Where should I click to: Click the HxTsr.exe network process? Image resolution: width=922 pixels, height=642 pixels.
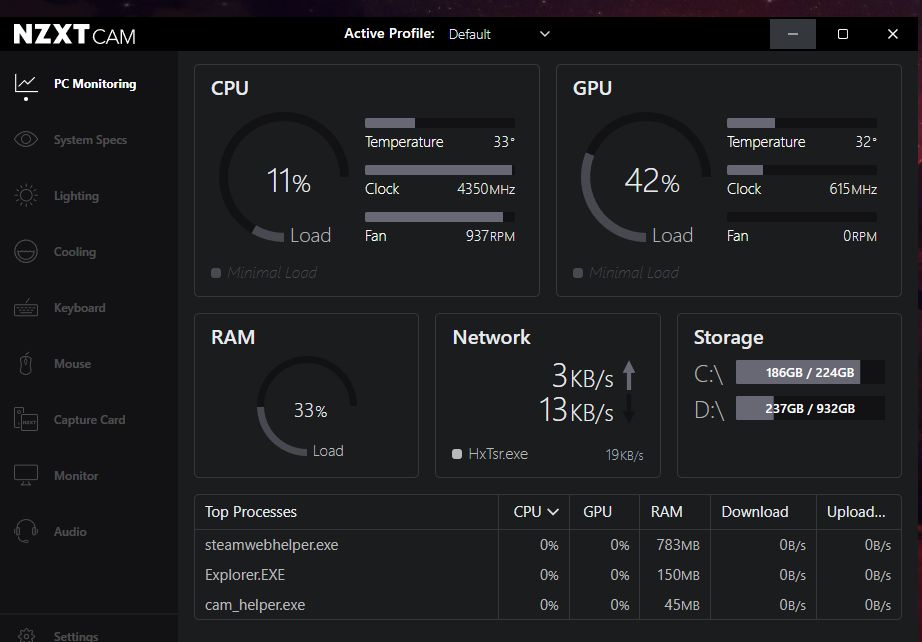click(497, 454)
